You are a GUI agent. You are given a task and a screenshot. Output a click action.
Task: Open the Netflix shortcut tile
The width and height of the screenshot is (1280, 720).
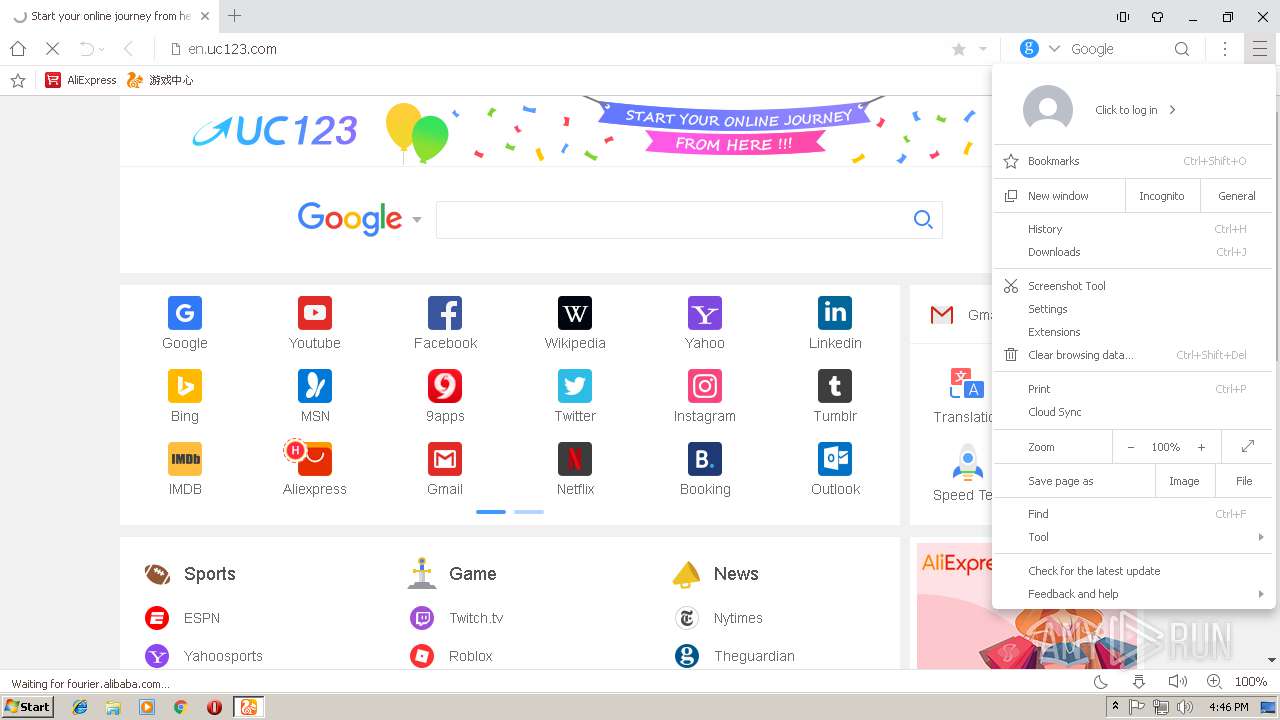575,469
